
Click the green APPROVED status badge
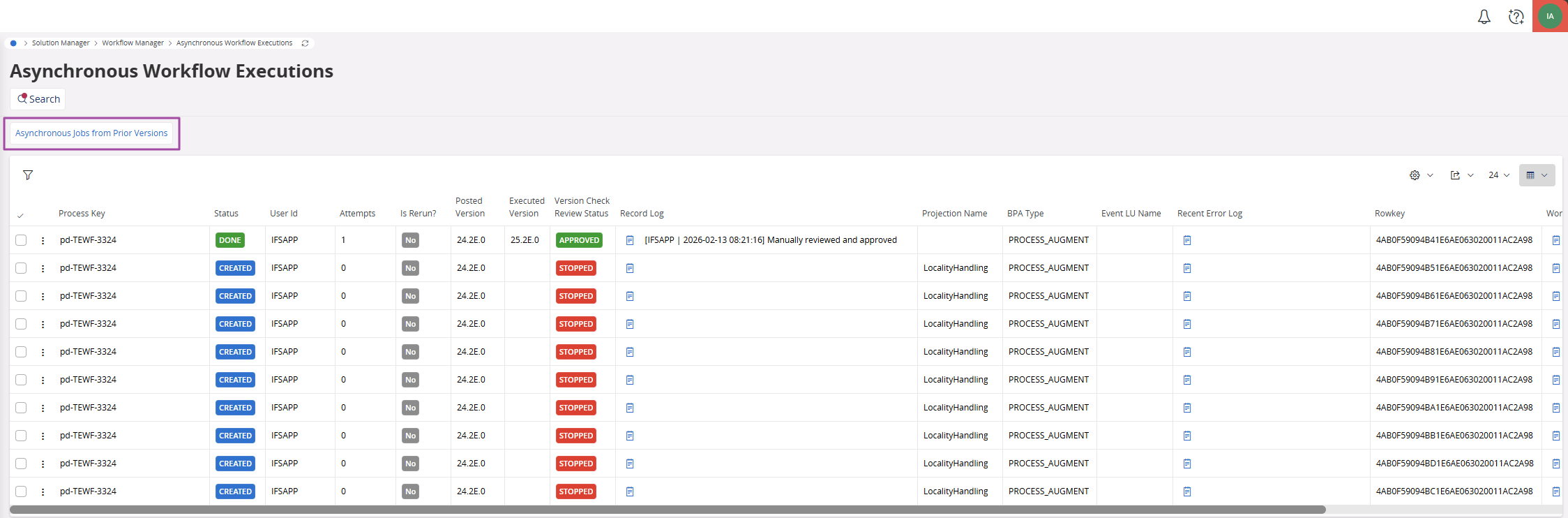579,240
